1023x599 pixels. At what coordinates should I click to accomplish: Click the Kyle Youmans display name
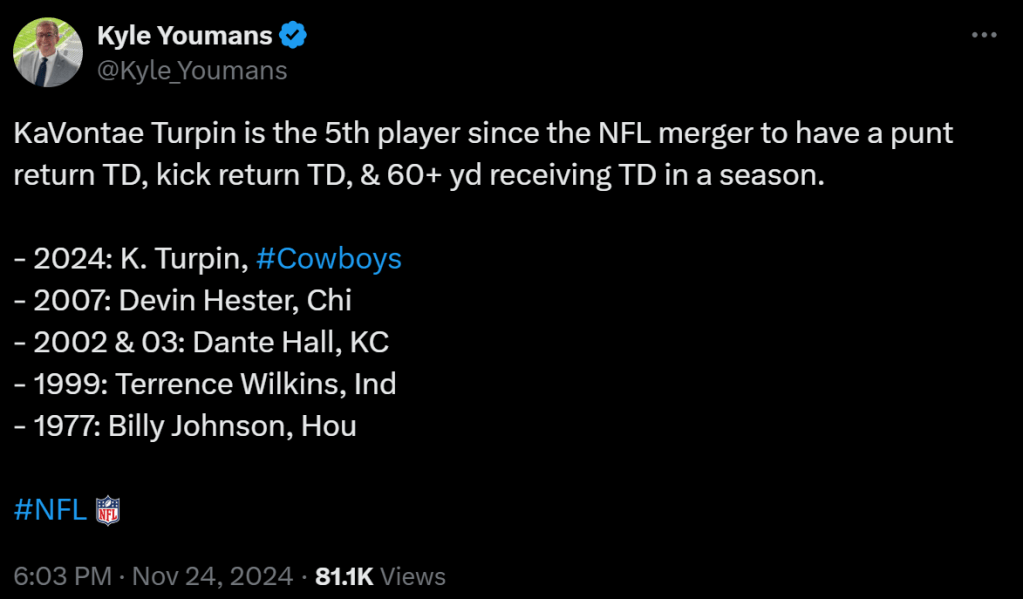(x=184, y=36)
